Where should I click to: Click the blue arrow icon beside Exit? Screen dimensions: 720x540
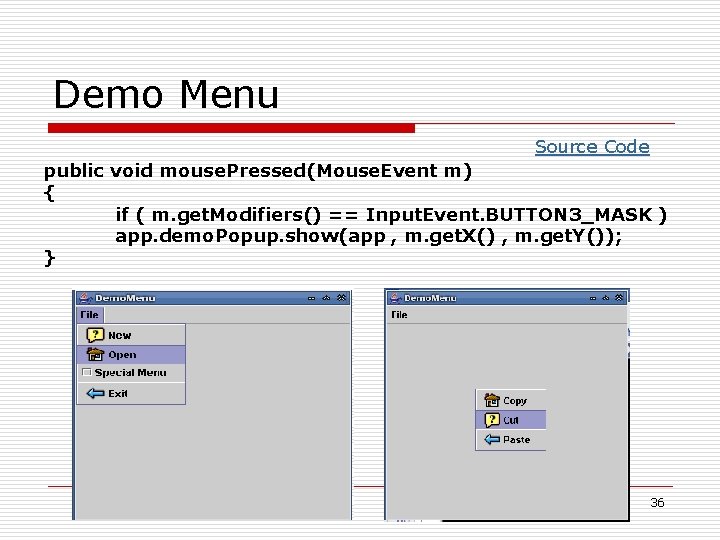(96, 393)
